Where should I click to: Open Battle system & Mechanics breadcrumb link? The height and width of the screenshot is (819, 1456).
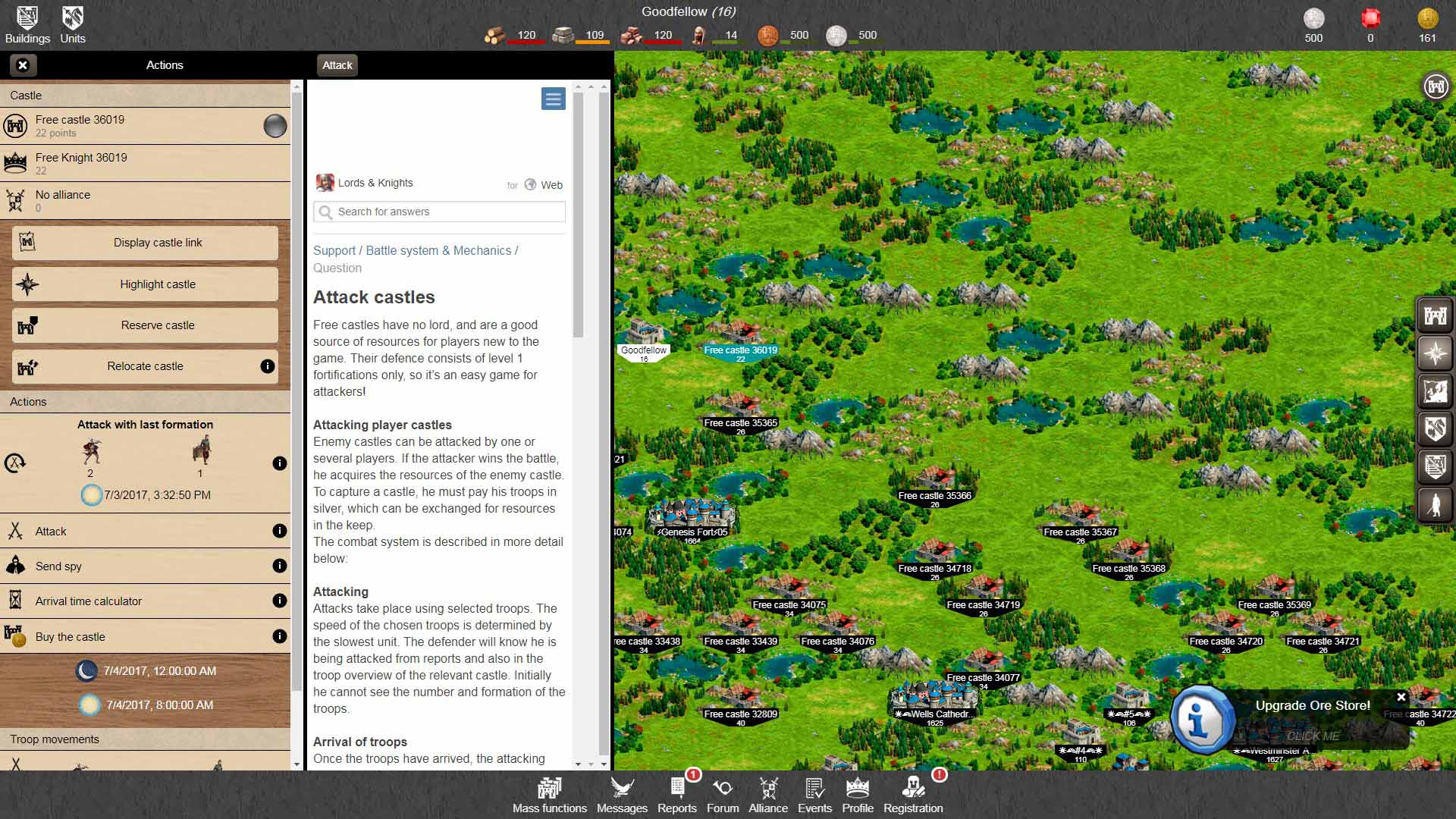tap(438, 250)
